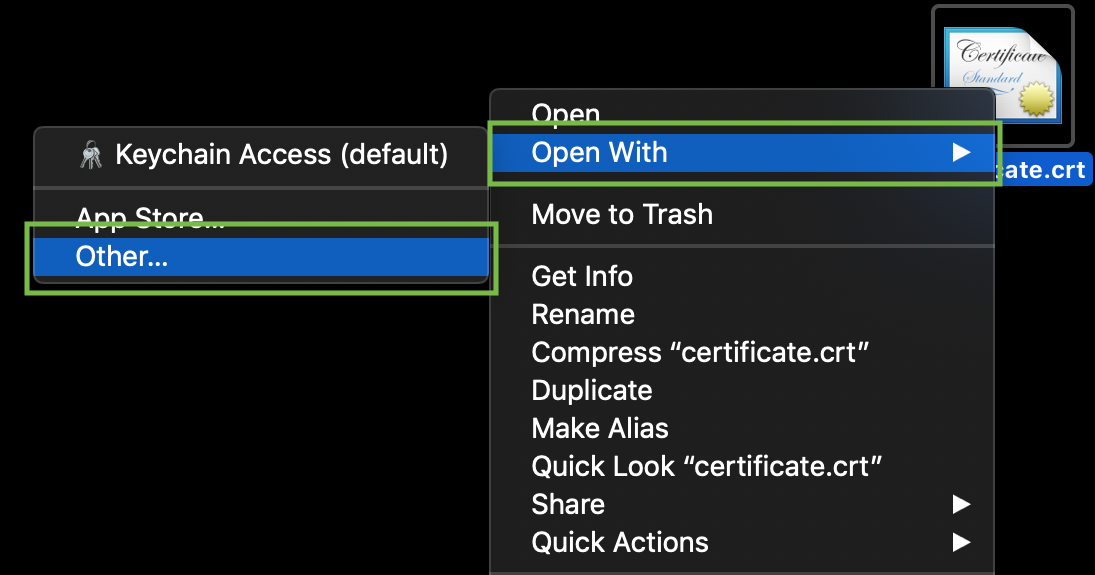Expand the Share submenu arrow
This screenshot has height=575, width=1095.
(x=961, y=504)
